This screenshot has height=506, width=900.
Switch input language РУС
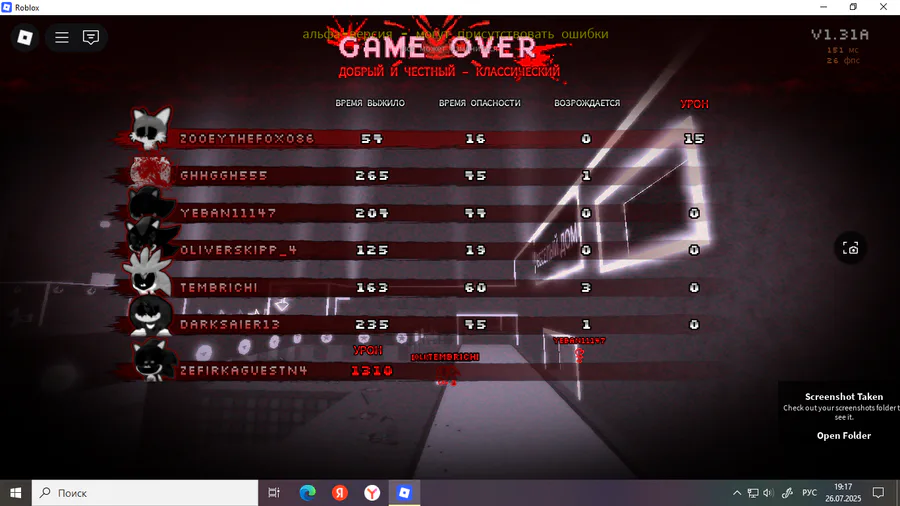[x=809, y=493]
